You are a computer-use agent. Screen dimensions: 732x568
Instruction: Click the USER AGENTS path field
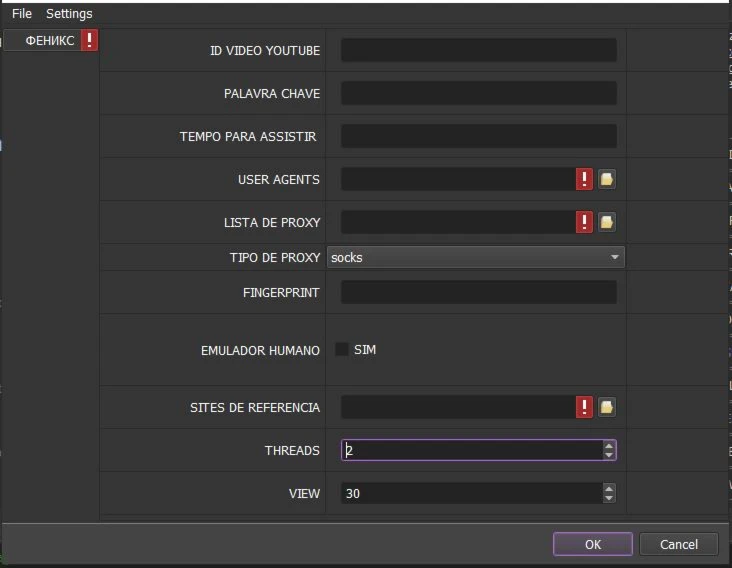(458, 179)
